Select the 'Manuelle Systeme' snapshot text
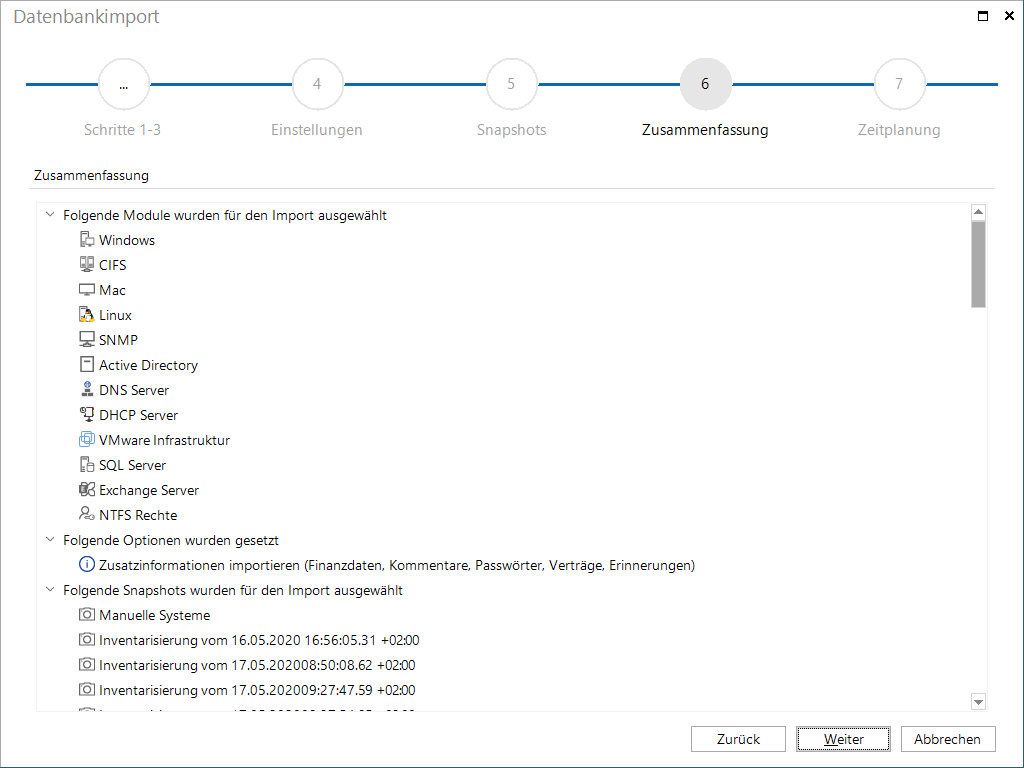 pyautogui.click(x=155, y=615)
